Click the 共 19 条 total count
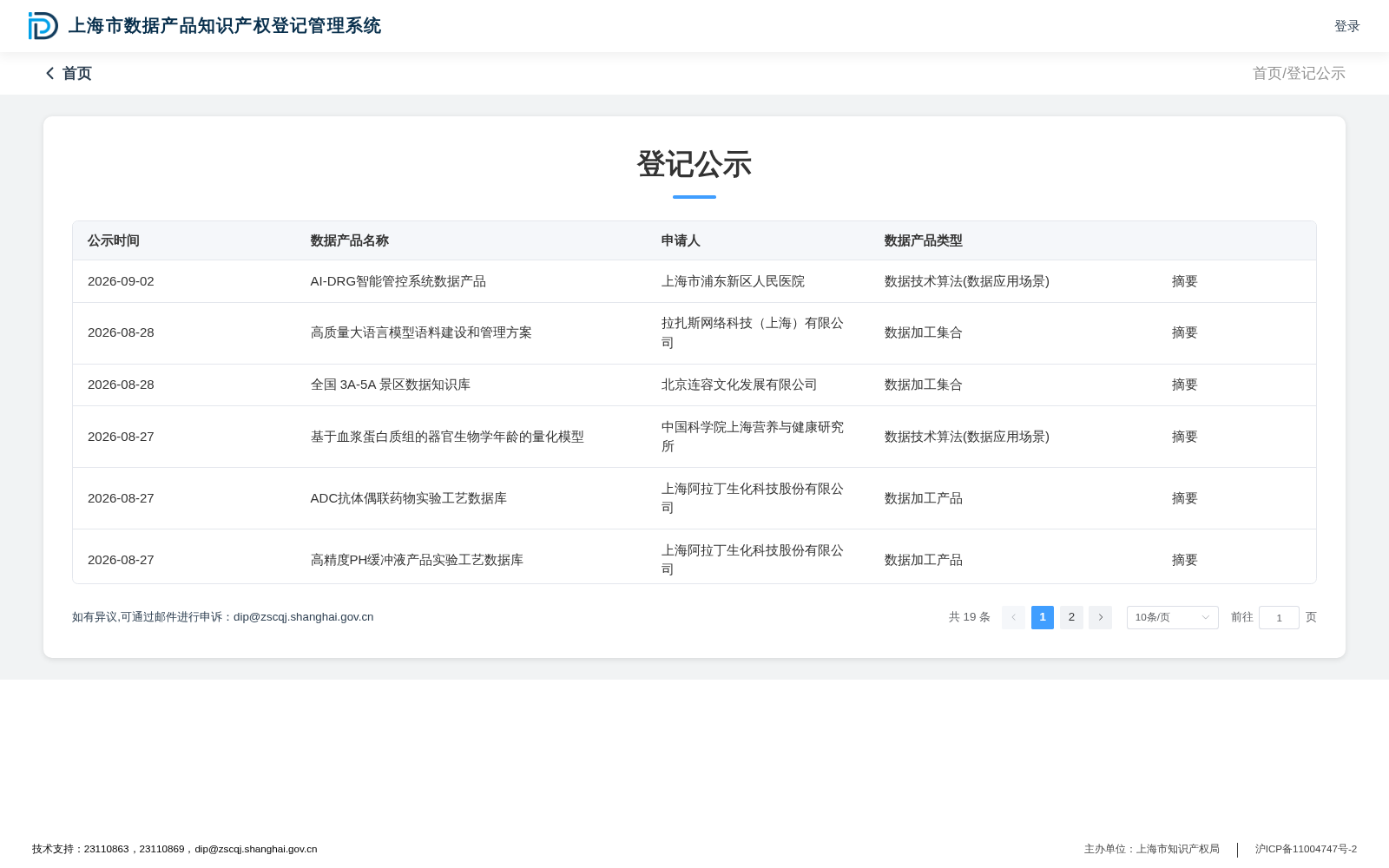The height and width of the screenshot is (868, 1389). 970,617
